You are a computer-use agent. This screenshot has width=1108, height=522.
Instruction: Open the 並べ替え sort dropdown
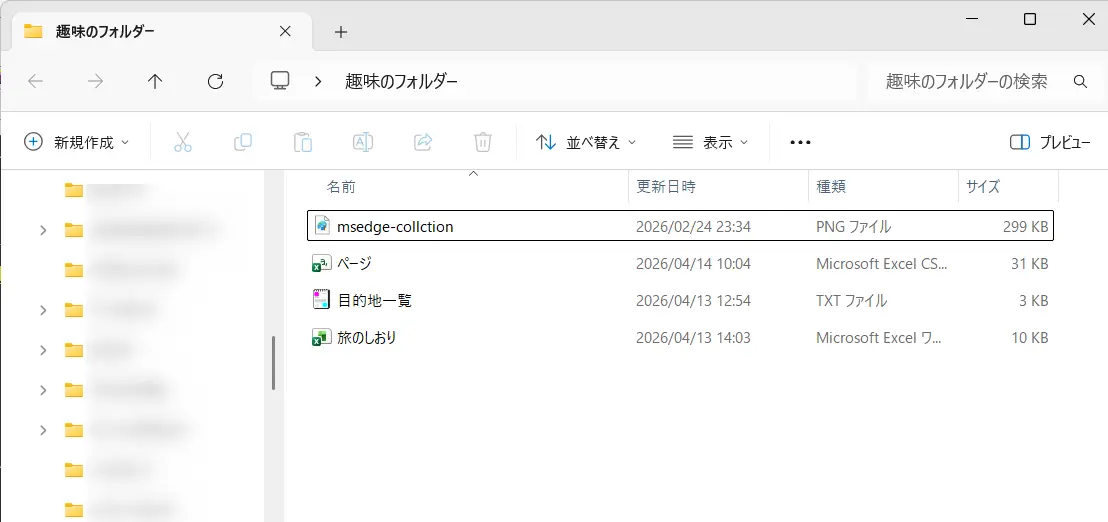pos(586,142)
